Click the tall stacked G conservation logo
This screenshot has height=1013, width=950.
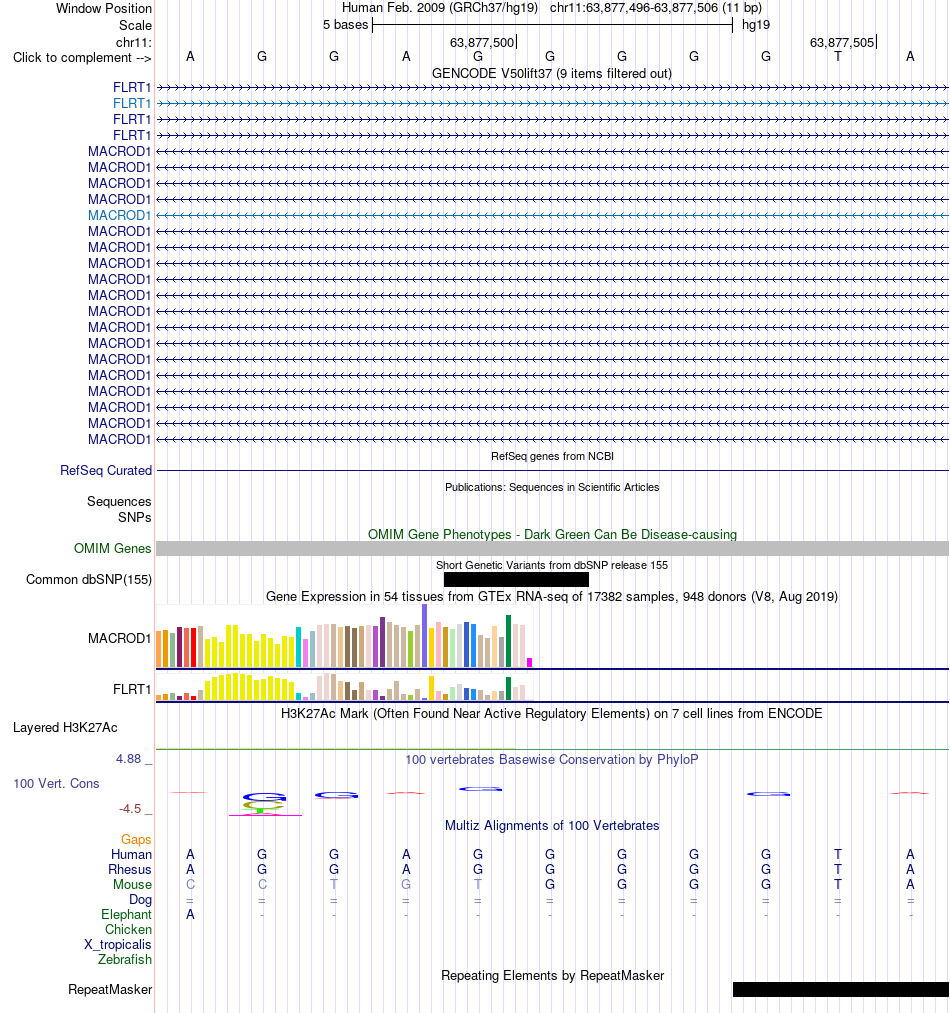(264, 804)
